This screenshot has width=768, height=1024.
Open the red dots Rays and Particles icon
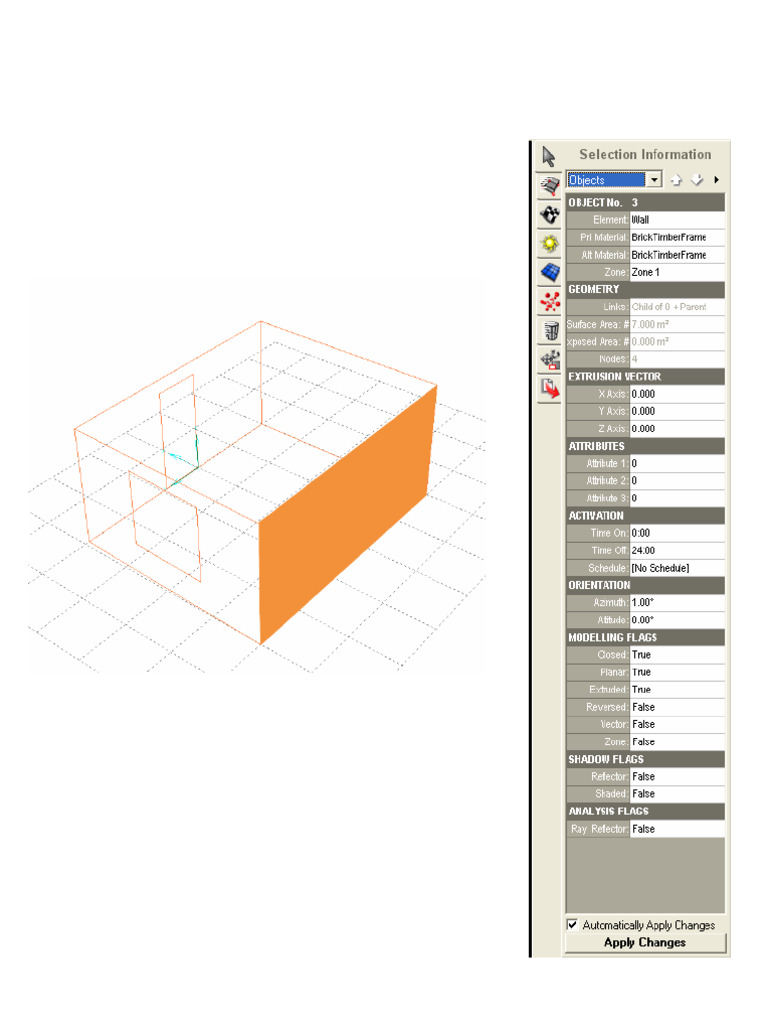point(549,301)
